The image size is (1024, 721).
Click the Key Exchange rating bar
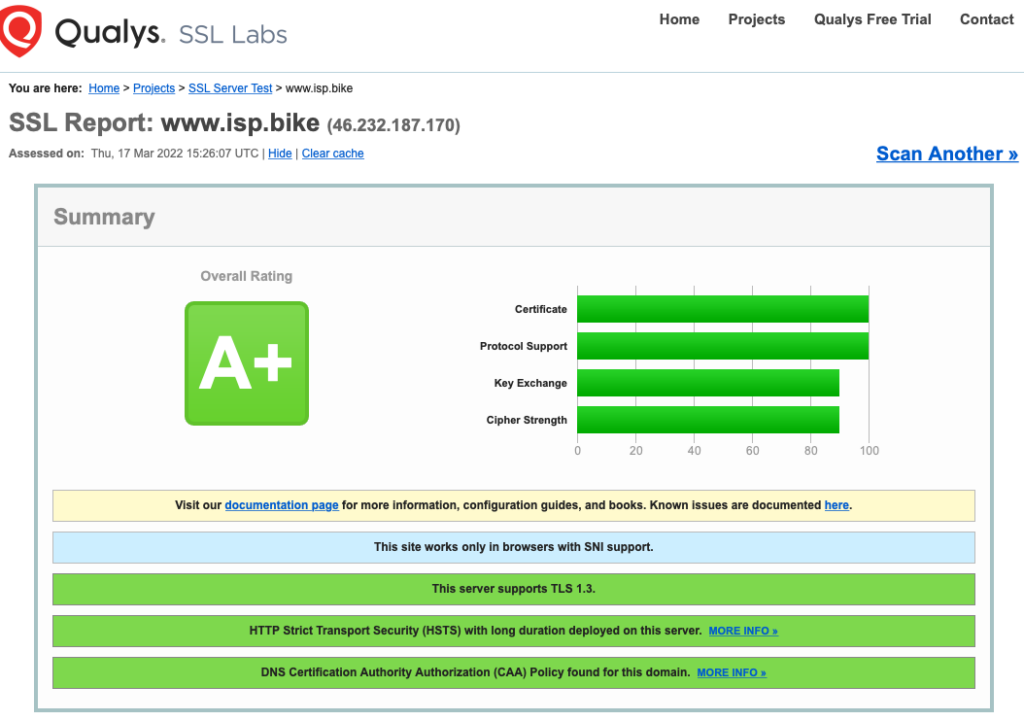707,383
